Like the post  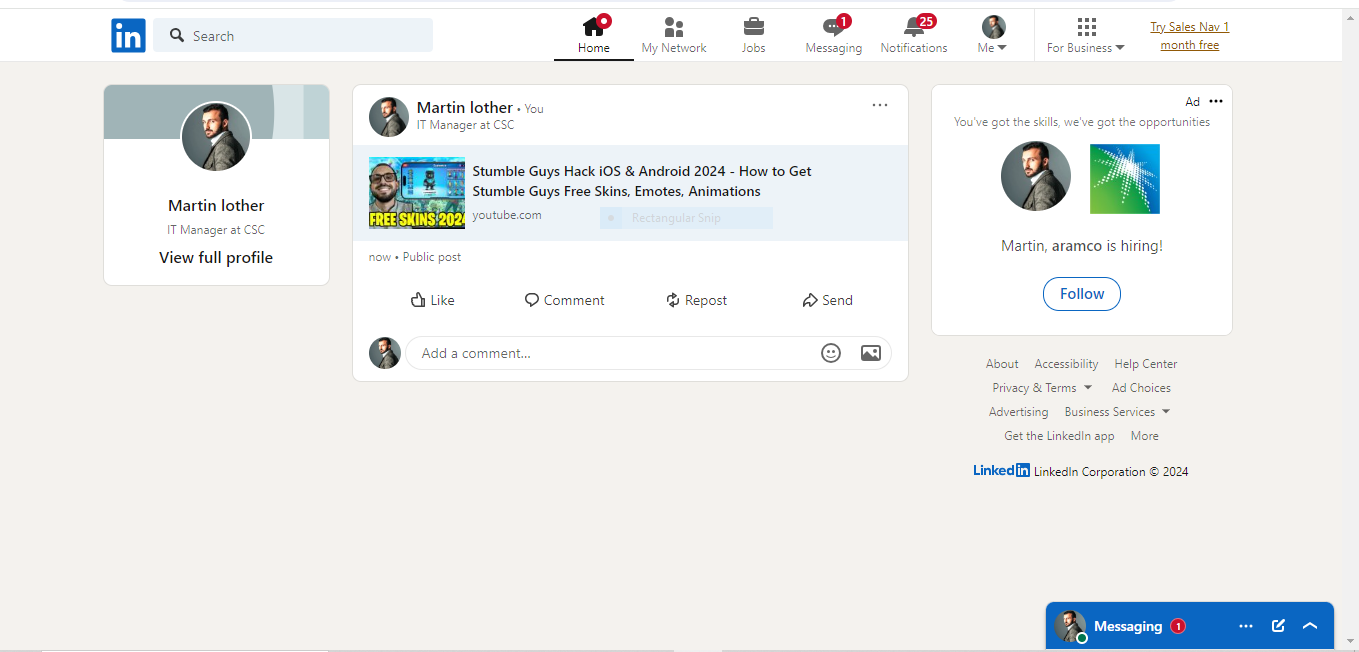point(433,300)
